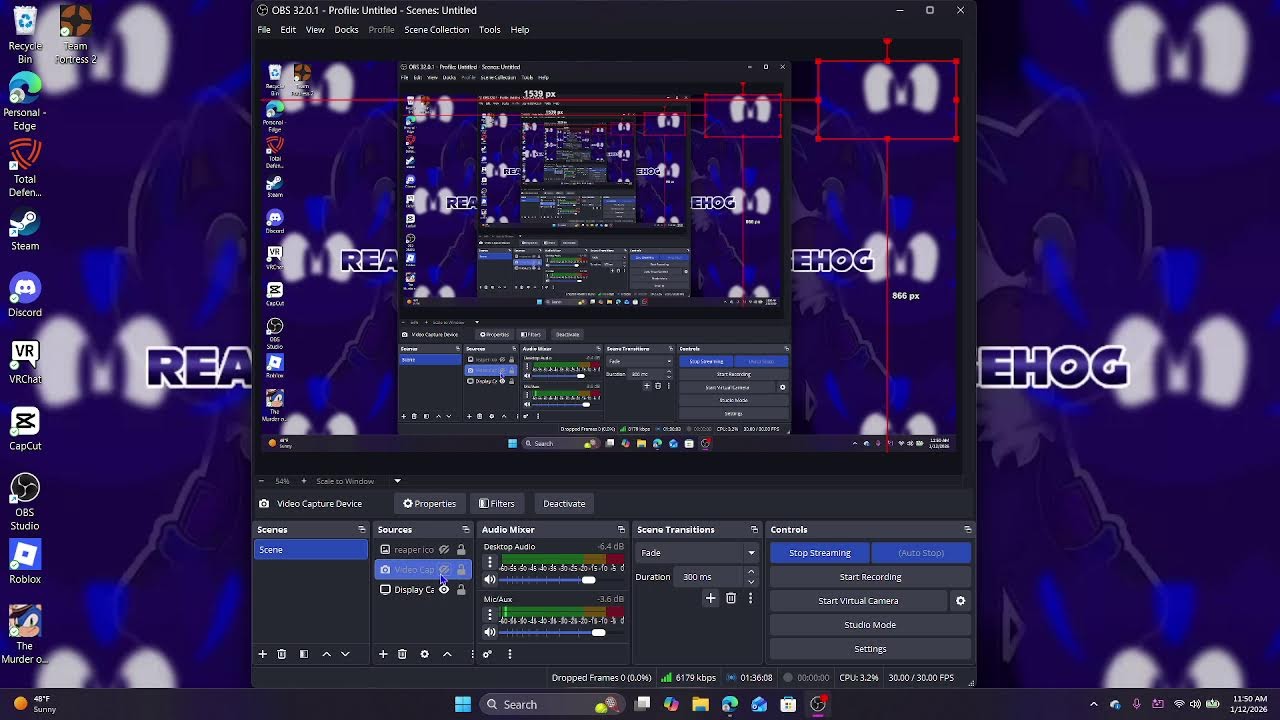
Task: Open virtual camera configuration gear
Action: click(961, 601)
